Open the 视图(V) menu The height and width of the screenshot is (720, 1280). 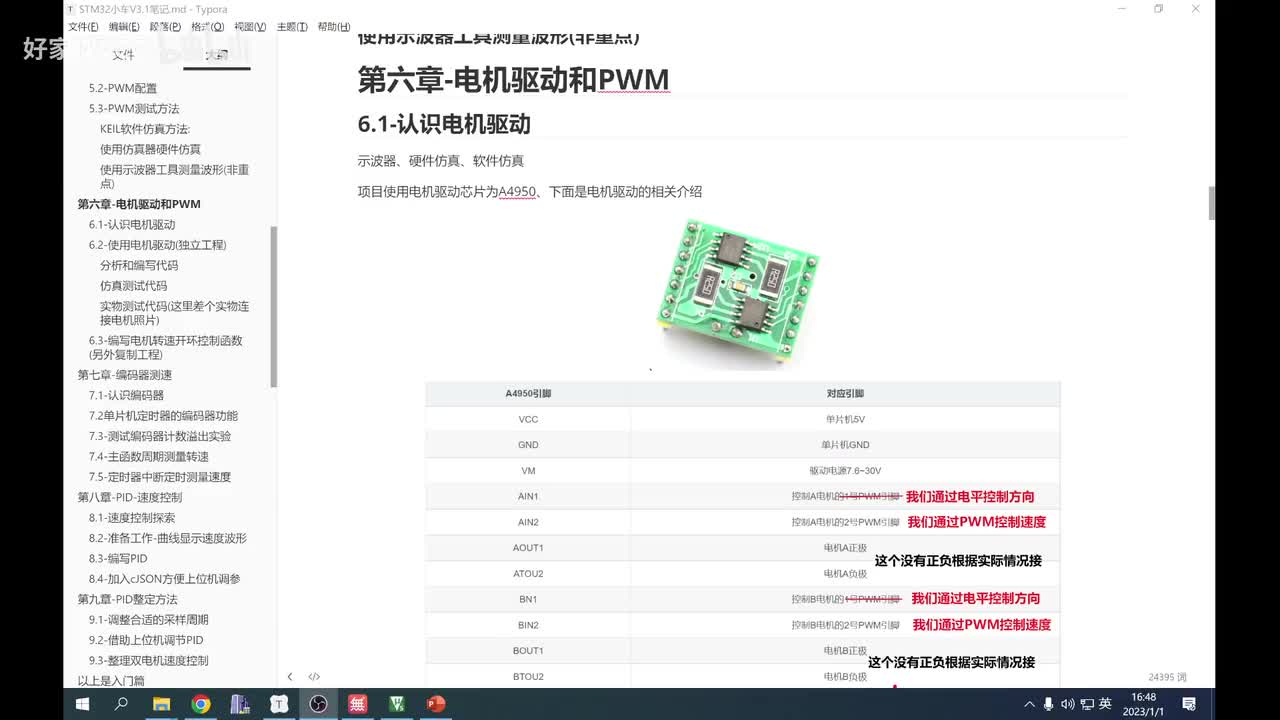tap(249, 27)
